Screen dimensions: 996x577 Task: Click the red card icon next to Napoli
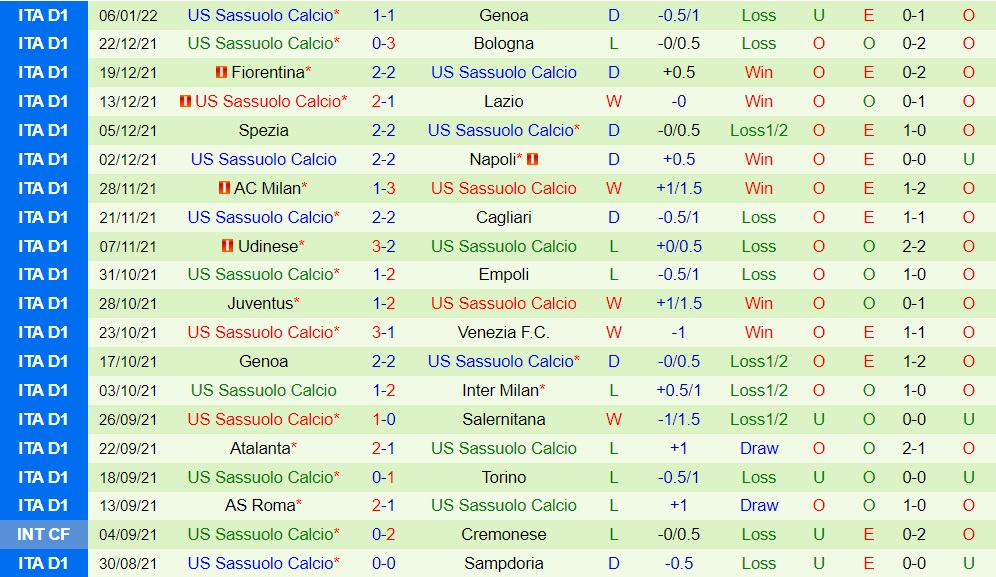tap(532, 160)
